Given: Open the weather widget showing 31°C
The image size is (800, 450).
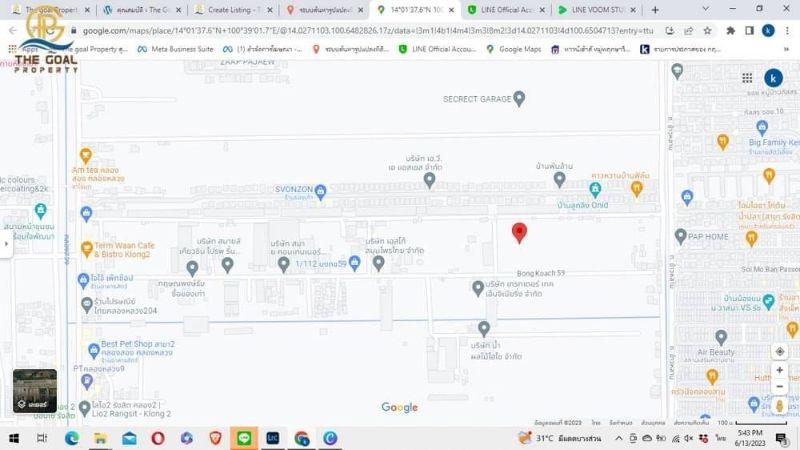Looking at the screenshot, I should click(559, 438).
